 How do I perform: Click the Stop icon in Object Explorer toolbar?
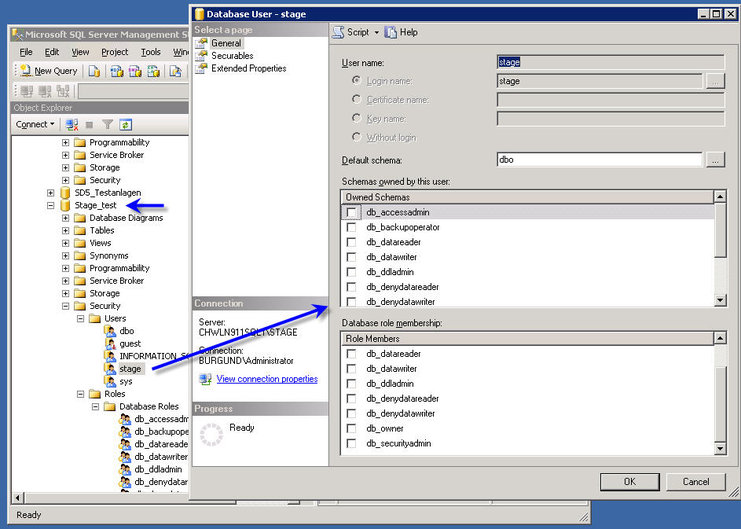pyautogui.click(x=89, y=125)
